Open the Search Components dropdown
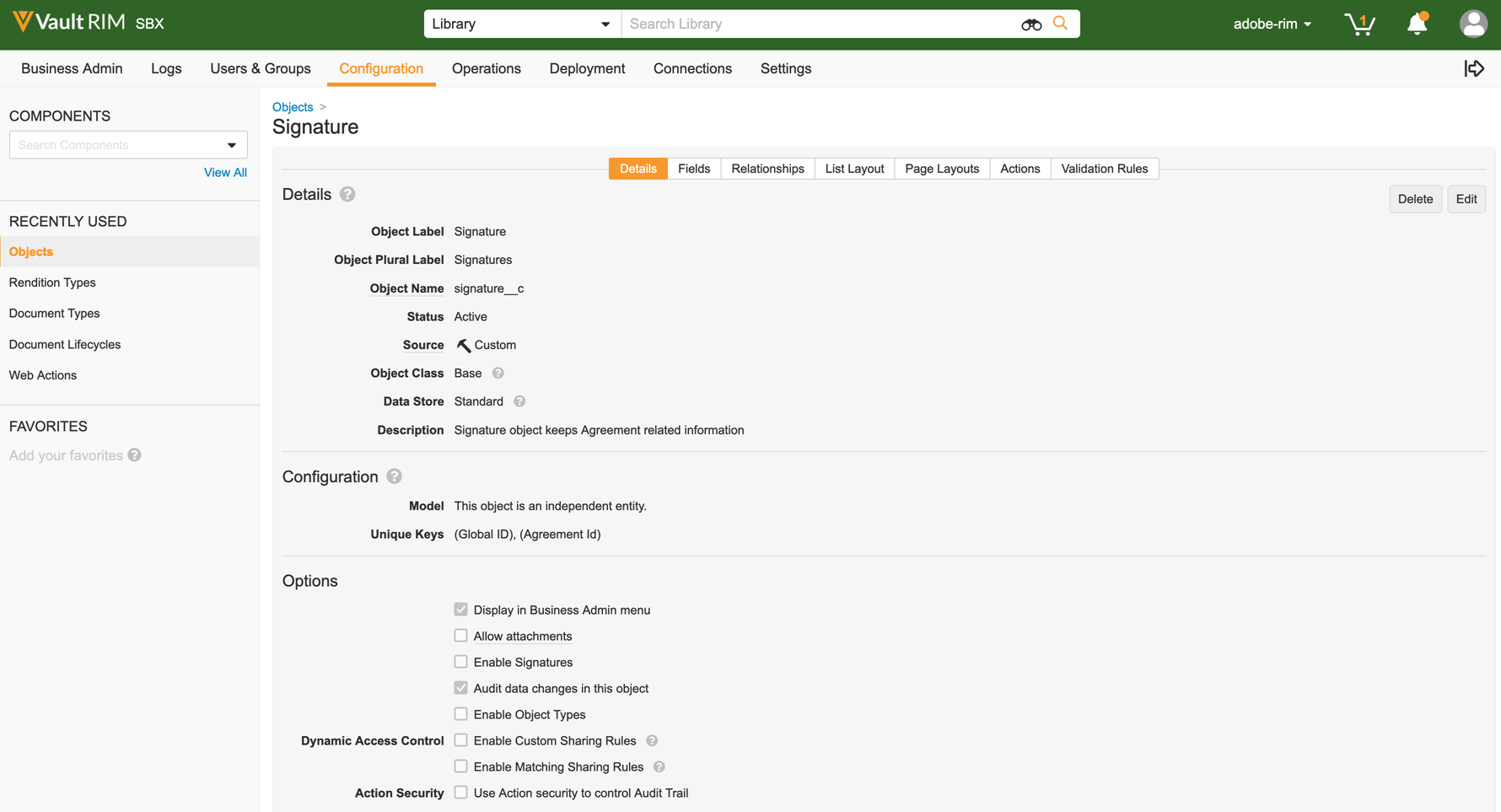Screen dimensions: 1501x812 point(128,145)
